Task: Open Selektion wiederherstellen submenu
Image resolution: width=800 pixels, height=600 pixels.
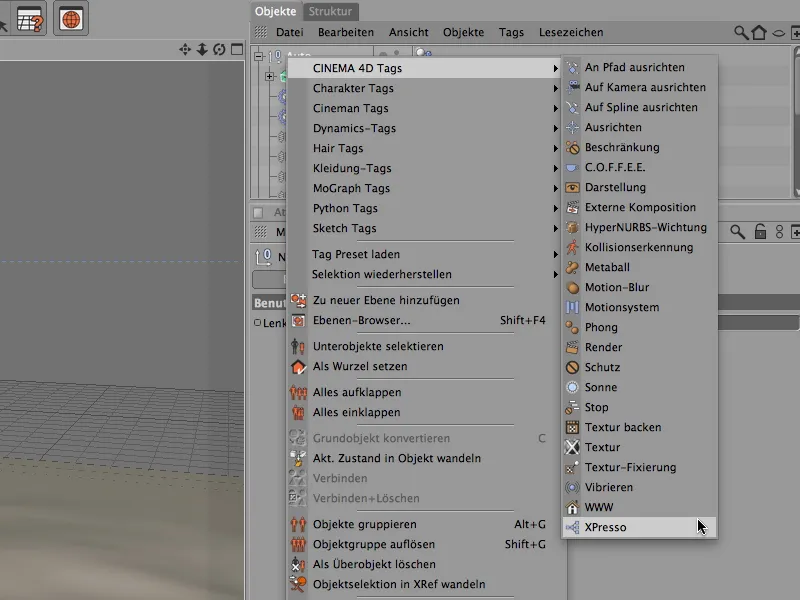Action: click(424, 274)
